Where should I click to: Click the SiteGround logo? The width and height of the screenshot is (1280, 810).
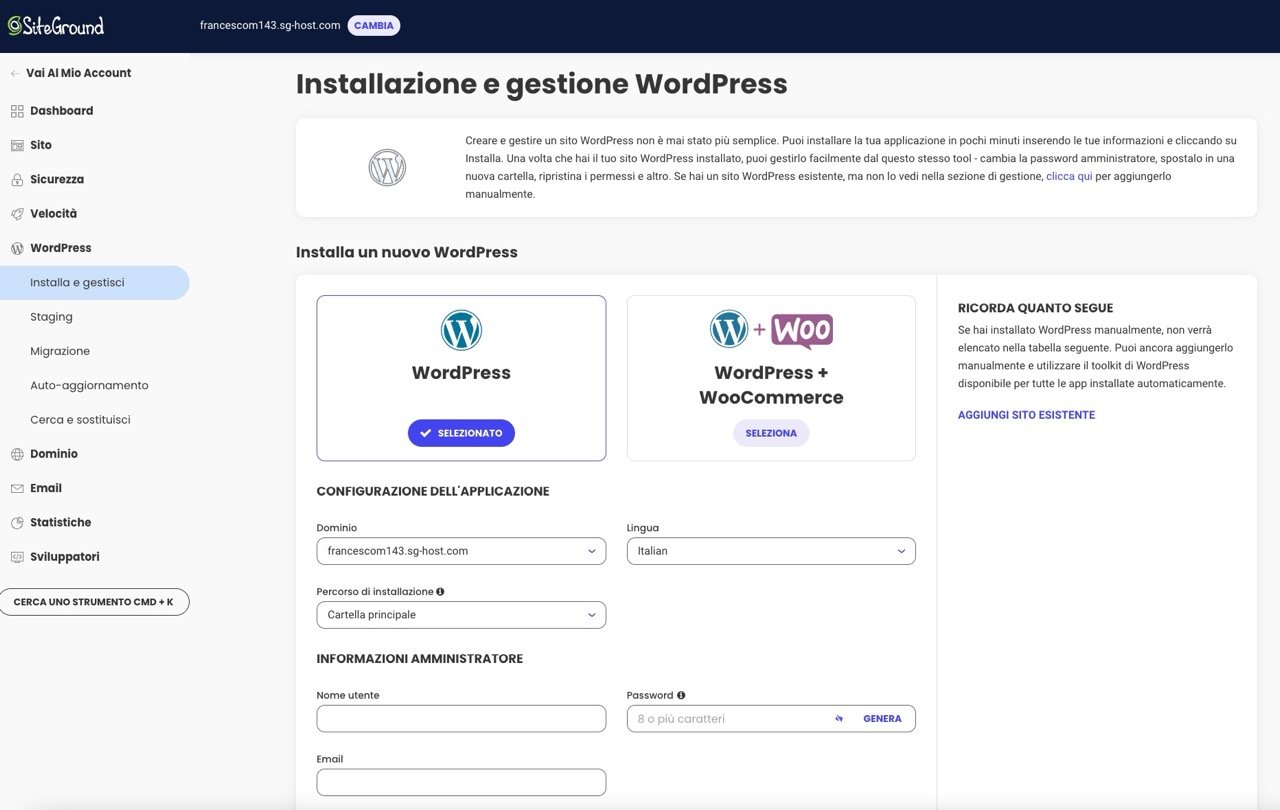(56, 26)
